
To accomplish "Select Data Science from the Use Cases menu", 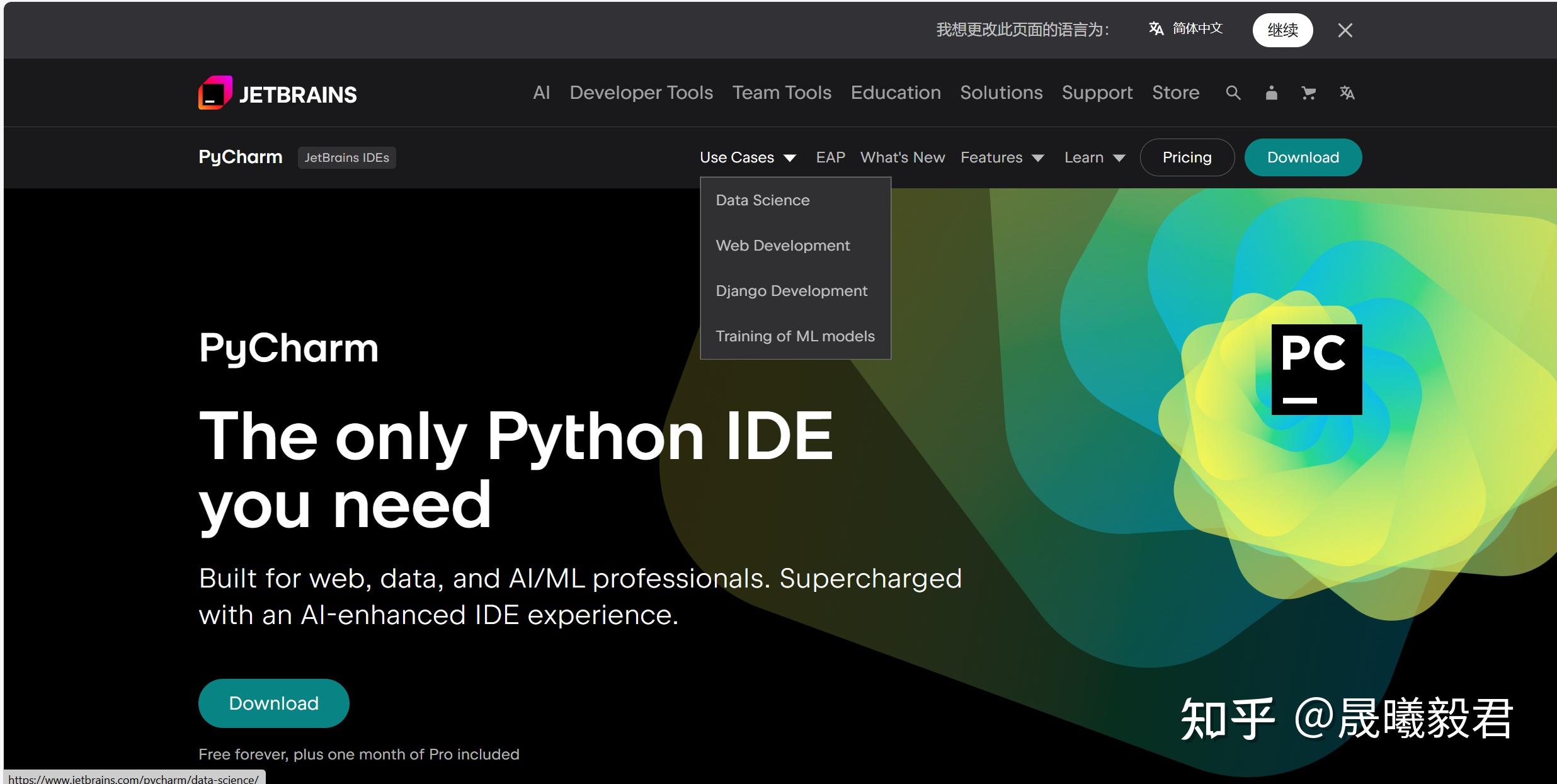I will pyautogui.click(x=762, y=200).
